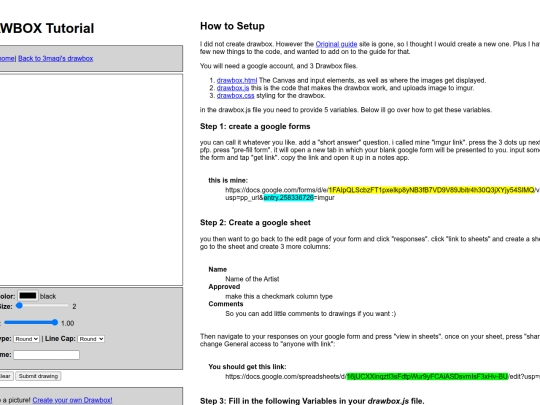Open the 'Back to 3magi's drawbox' link

tap(55, 59)
